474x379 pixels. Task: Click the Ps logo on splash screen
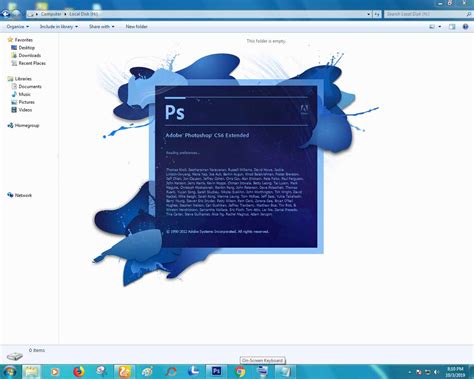coord(175,112)
